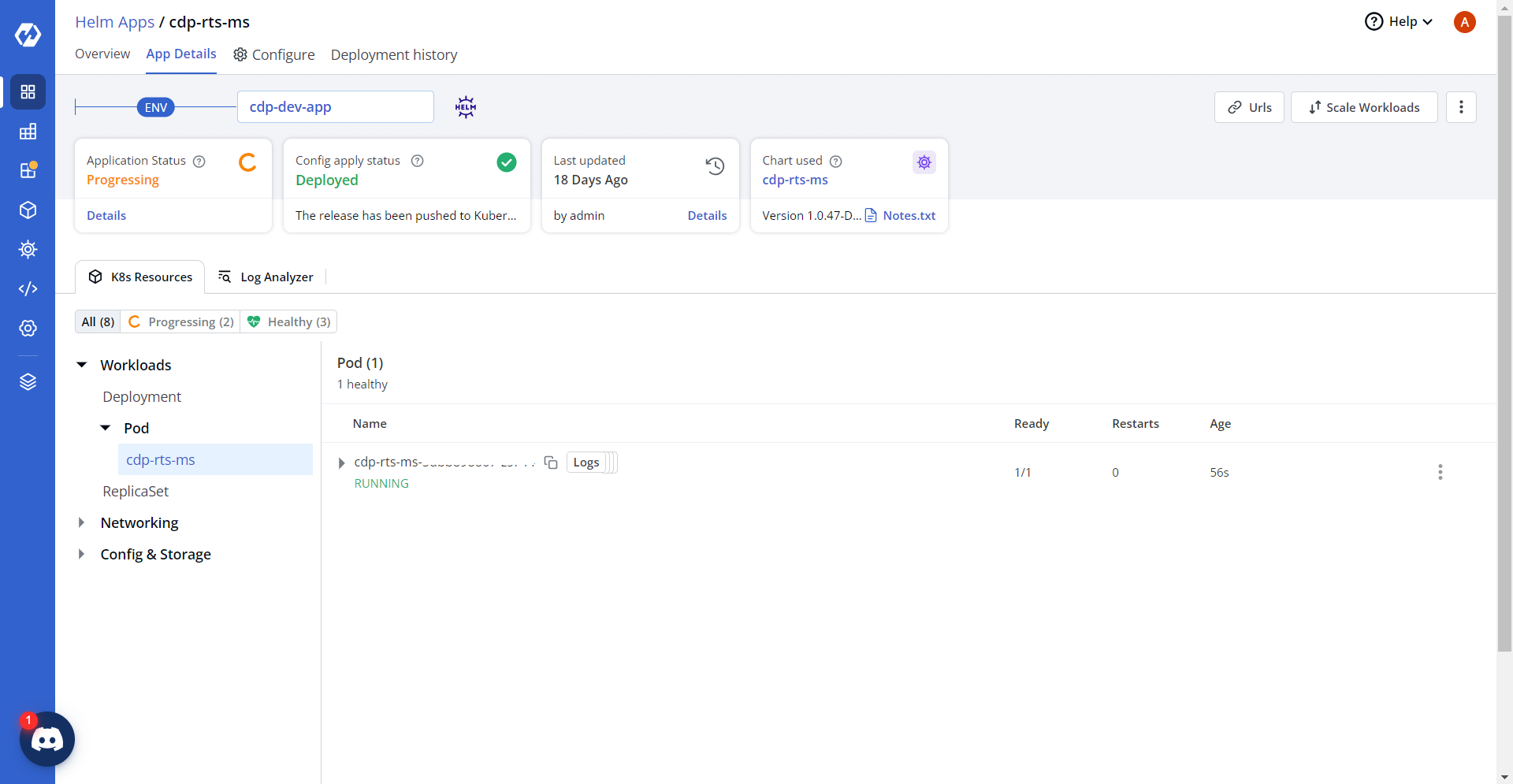The image size is (1513, 784).
Task: Open the code icon in sidebar
Action: click(x=28, y=289)
